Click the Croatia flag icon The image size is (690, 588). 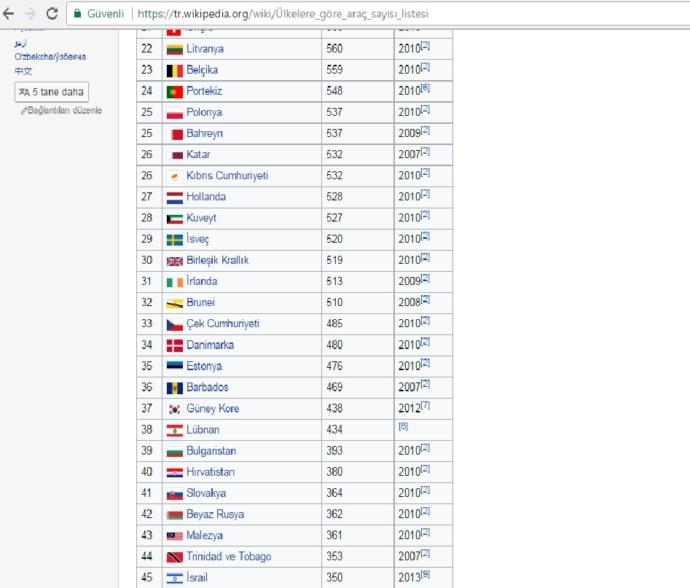[175, 473]
